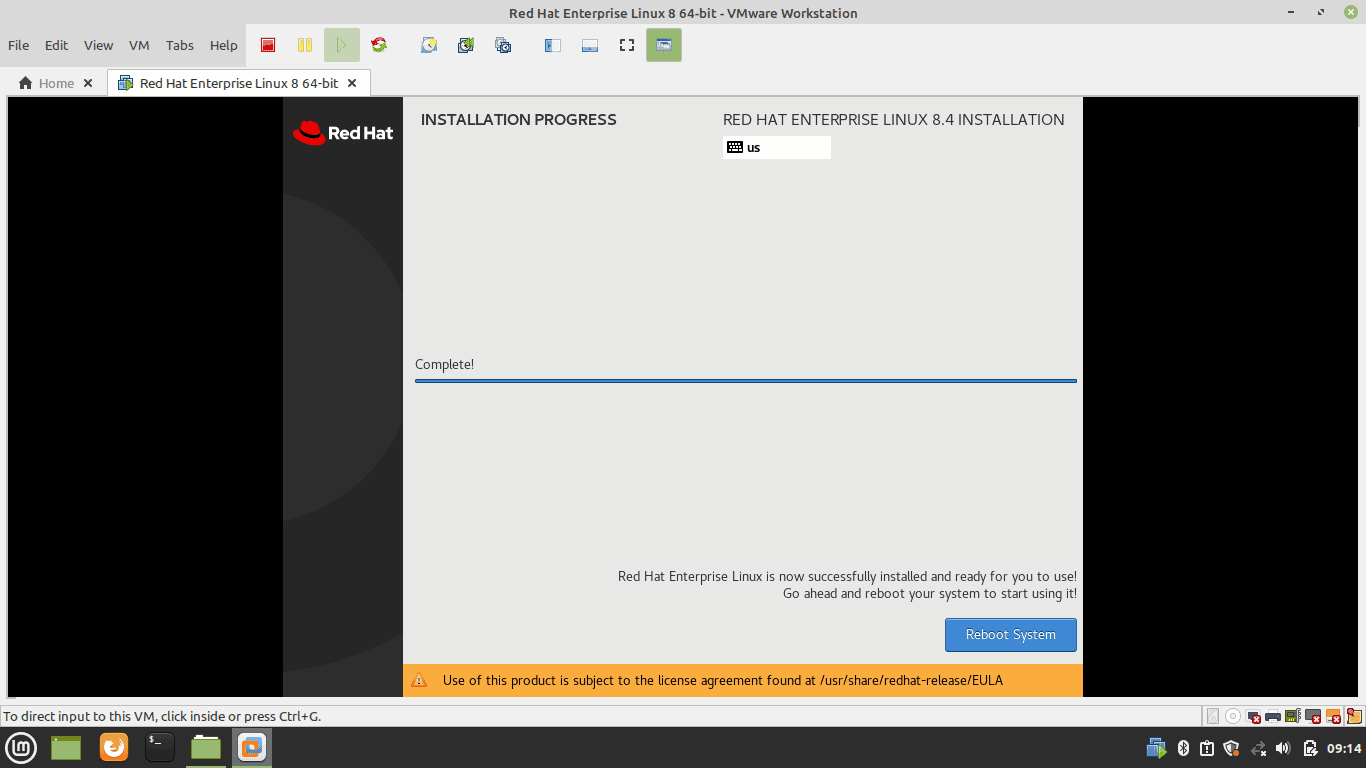Click the USB device status icon
Image resolution: width=1366 pixels, height=768 pixels.
pyautogui.click(x=1333, y=716)
